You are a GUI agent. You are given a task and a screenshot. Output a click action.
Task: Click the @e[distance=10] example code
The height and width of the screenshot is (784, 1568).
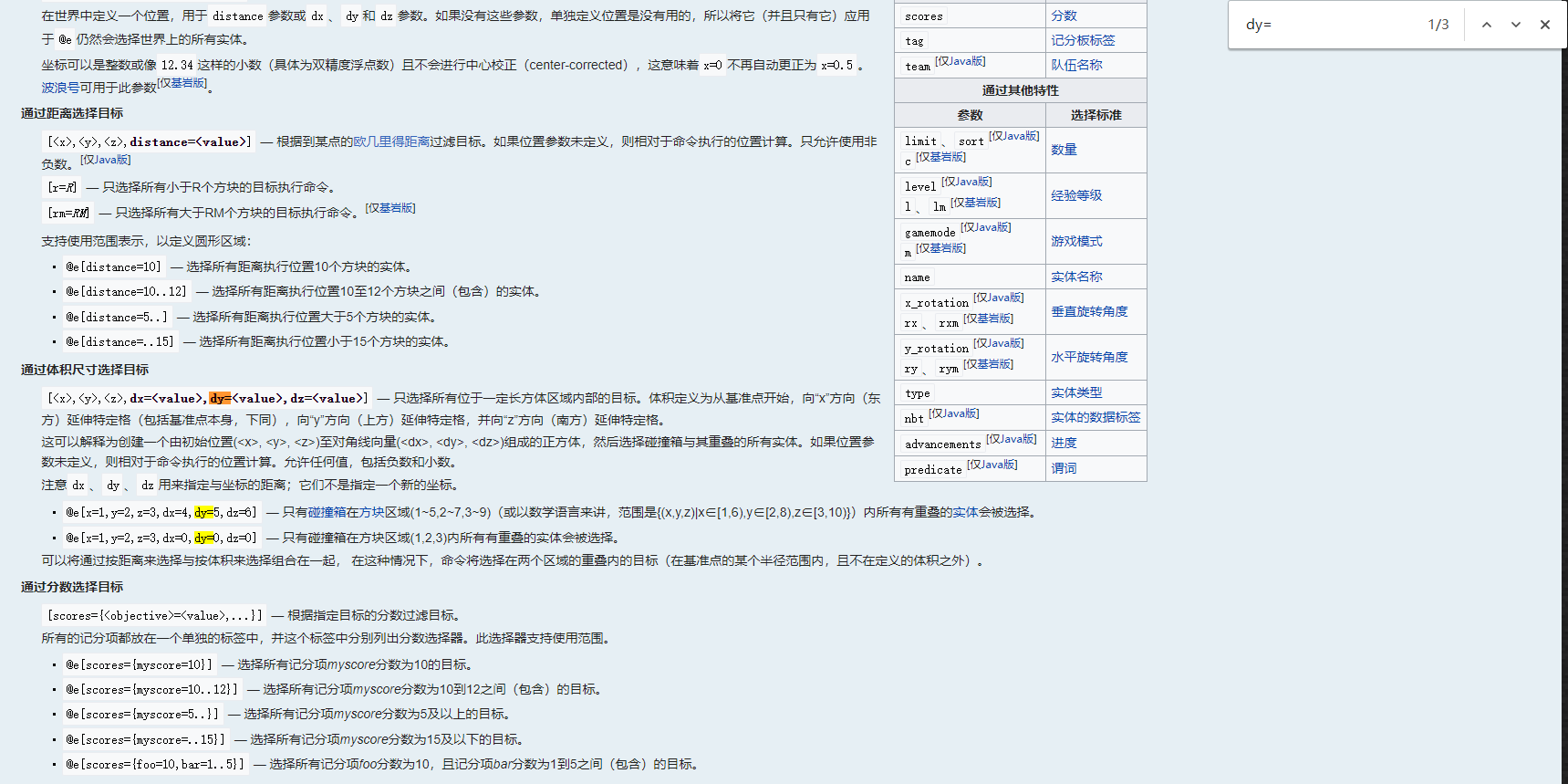coord(113,267)
